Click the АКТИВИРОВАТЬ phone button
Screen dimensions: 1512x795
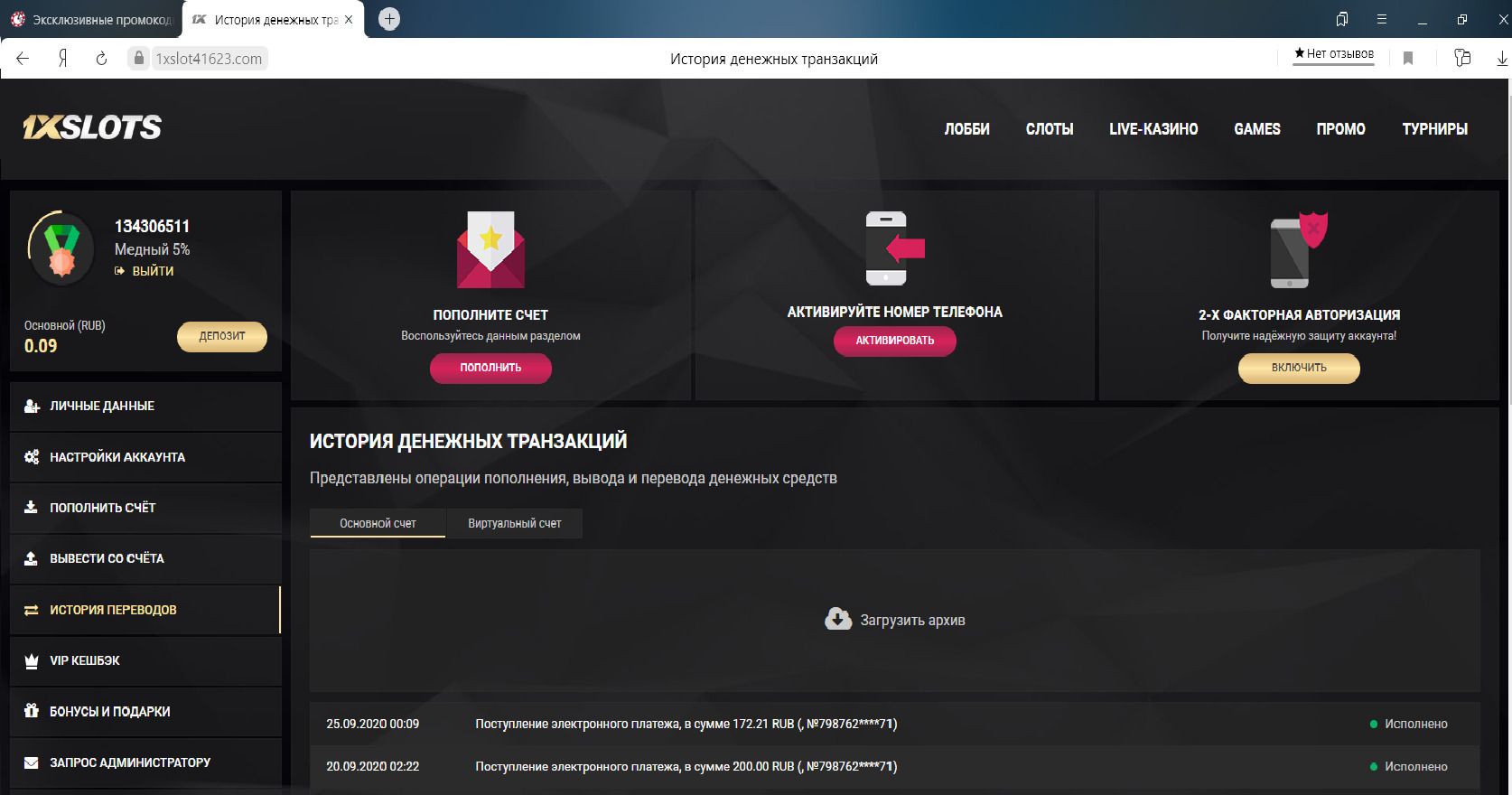894,341
